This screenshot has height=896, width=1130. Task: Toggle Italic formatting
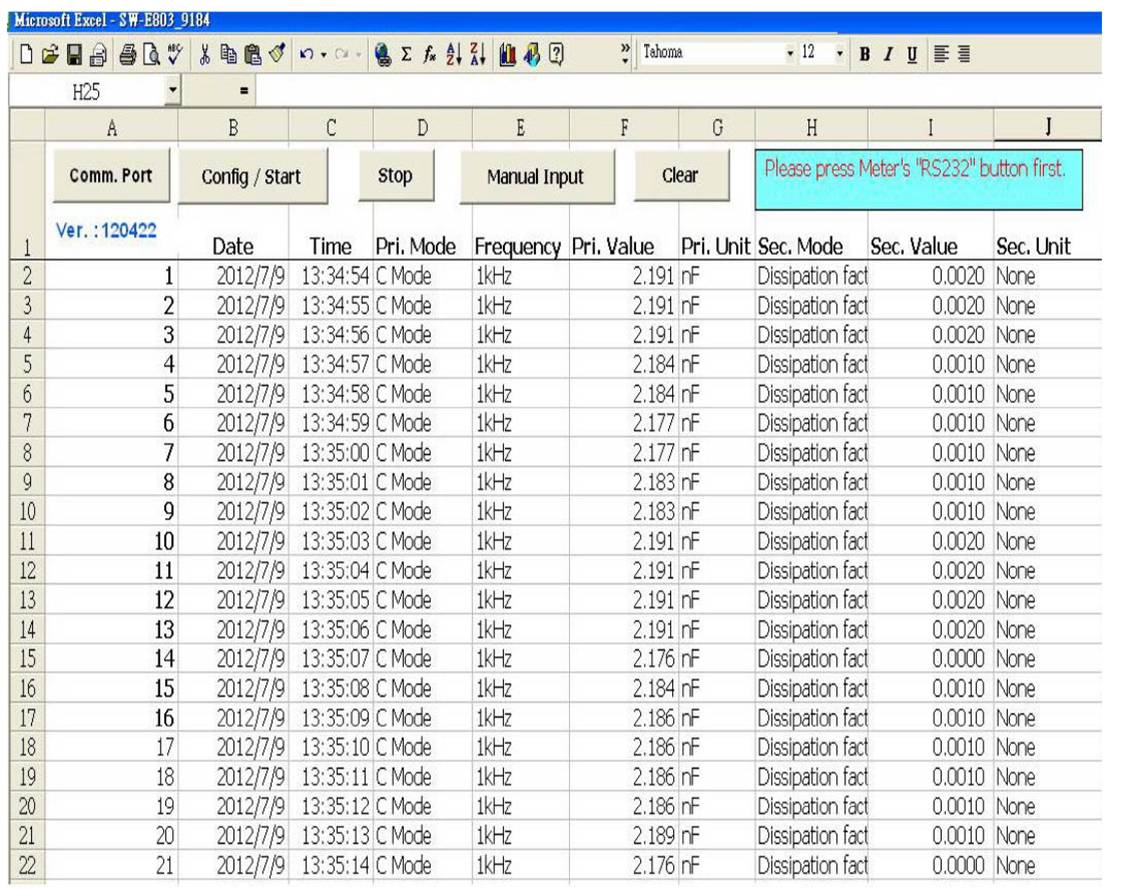[x=887, y=53]
